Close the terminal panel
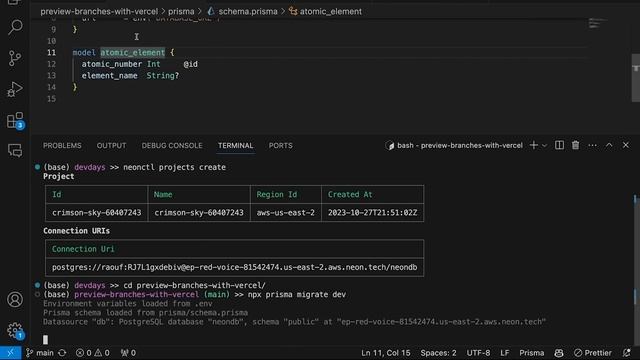Viewport: 640px width, 360px height. point(626,145)
